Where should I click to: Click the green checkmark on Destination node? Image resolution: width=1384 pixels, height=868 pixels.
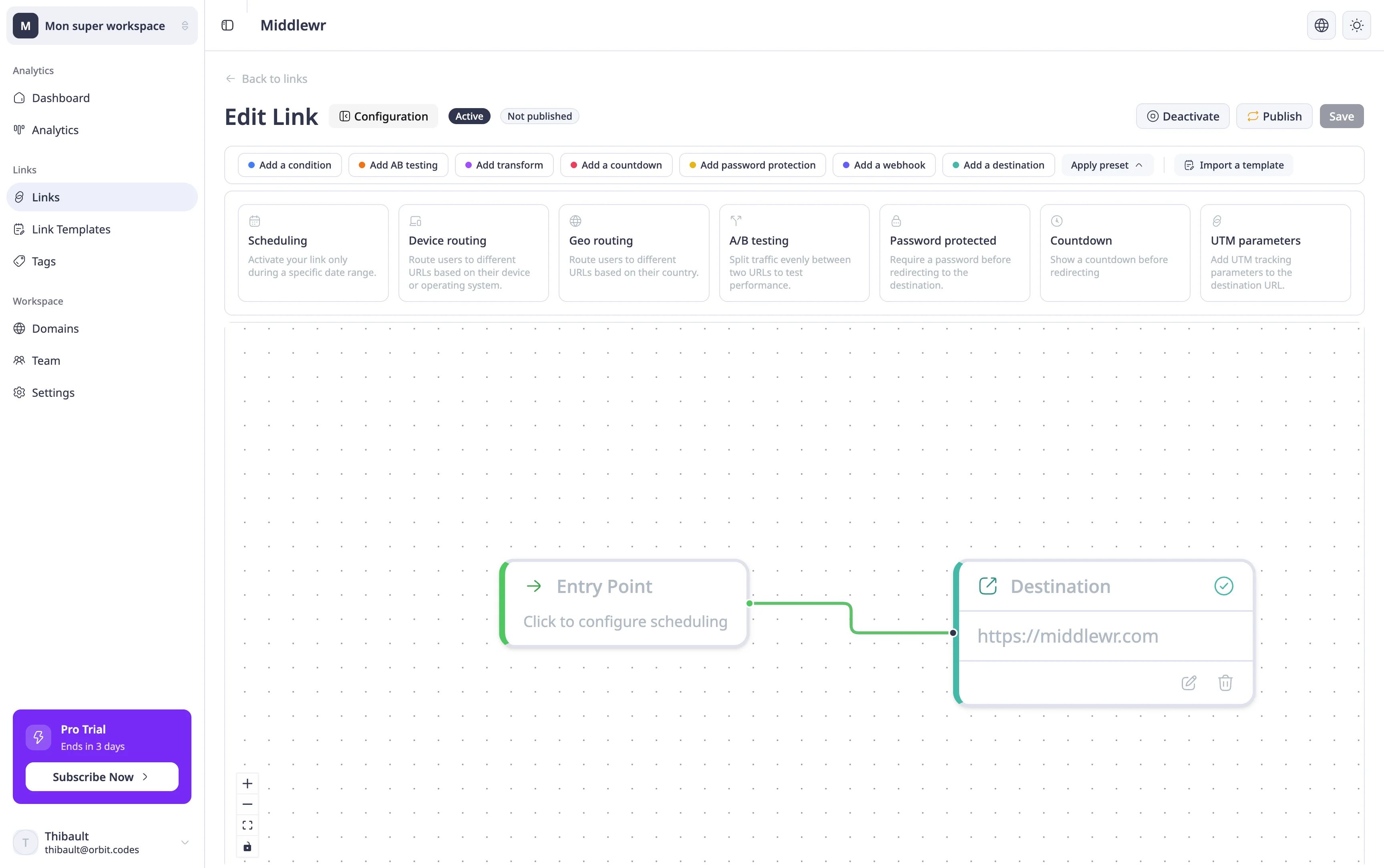(1224, 586)
